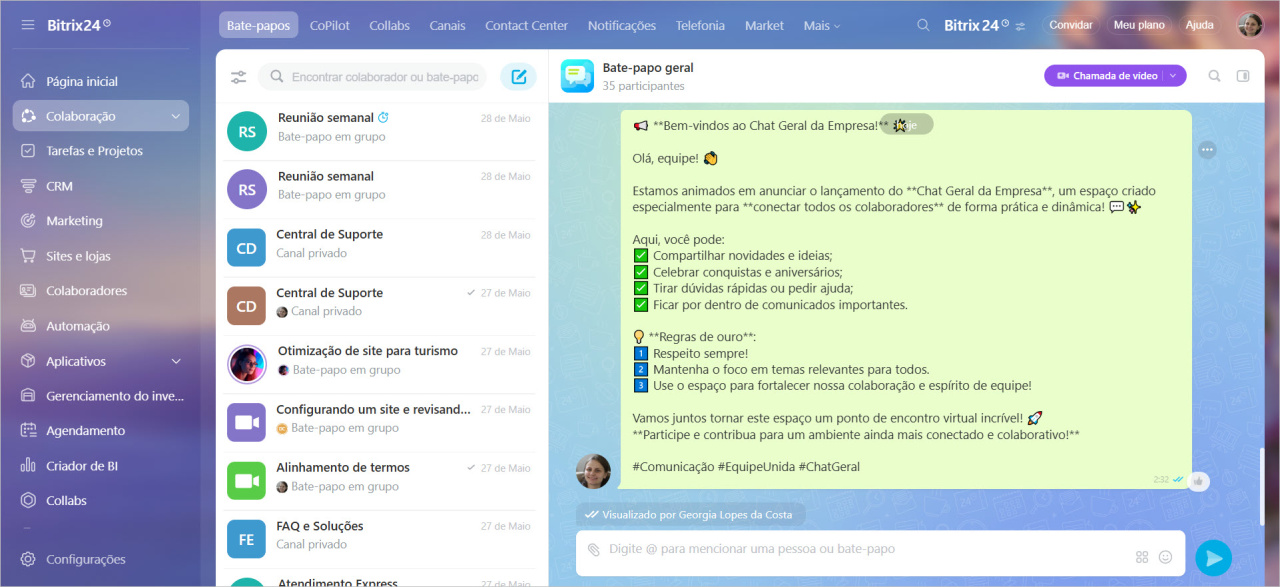1280x587 pixels.
Task: Click the blue send message button
Action: (1213, 558)
